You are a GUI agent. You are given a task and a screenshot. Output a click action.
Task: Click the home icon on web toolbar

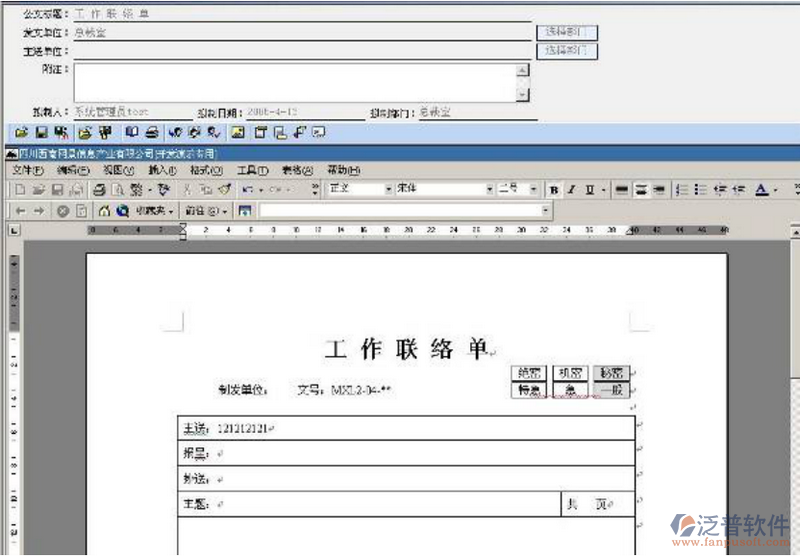(103, 211)
